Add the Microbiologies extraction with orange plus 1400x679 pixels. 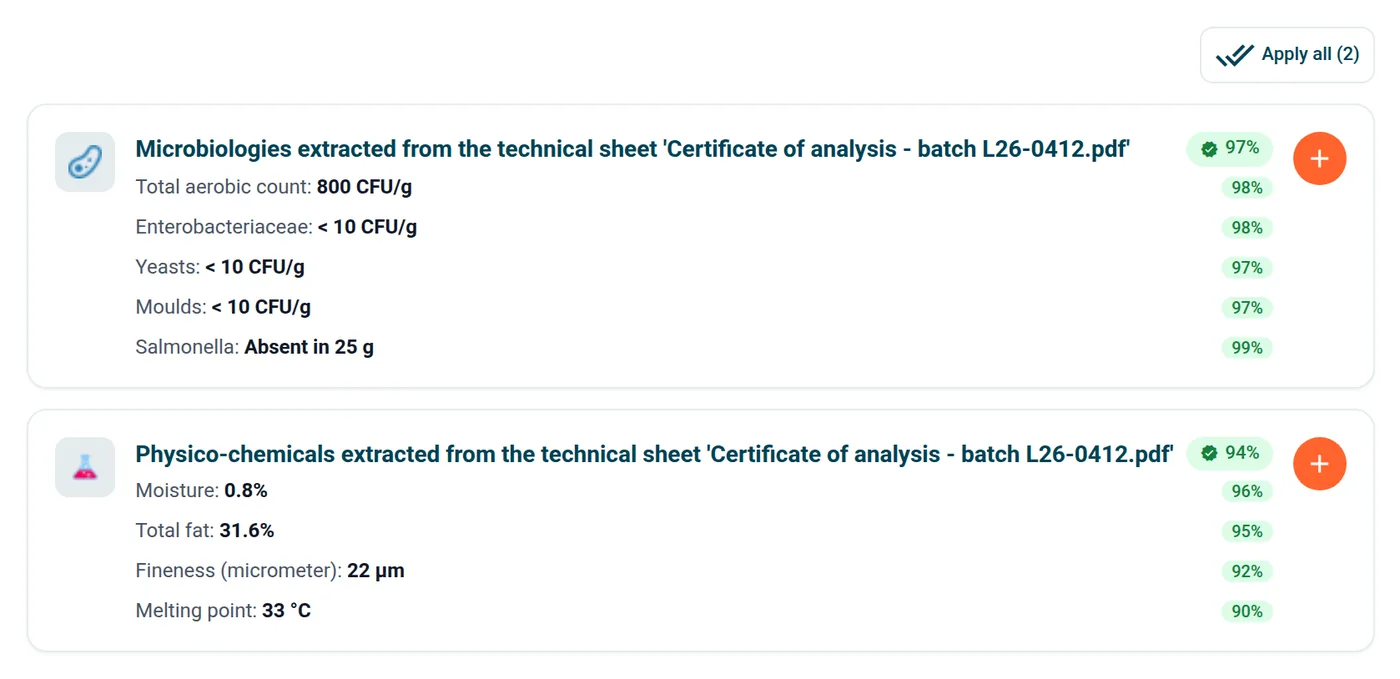[x=1319, y=159]
